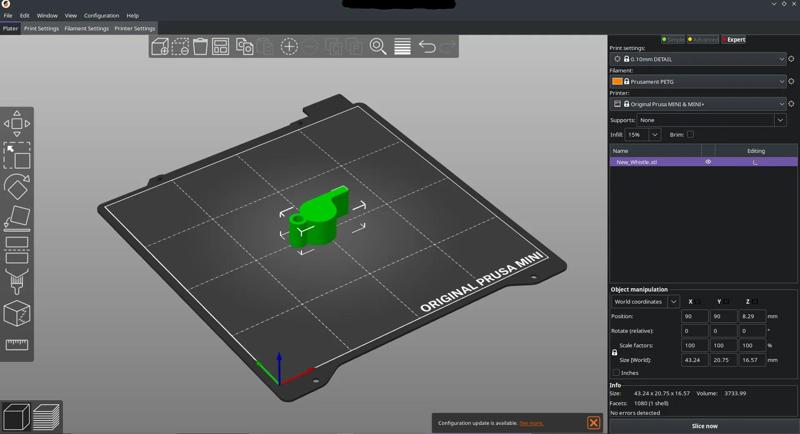The width and height of the screenshot is (800, 434).
Task: Select the Place on face tool
Action: coord(17,219)
